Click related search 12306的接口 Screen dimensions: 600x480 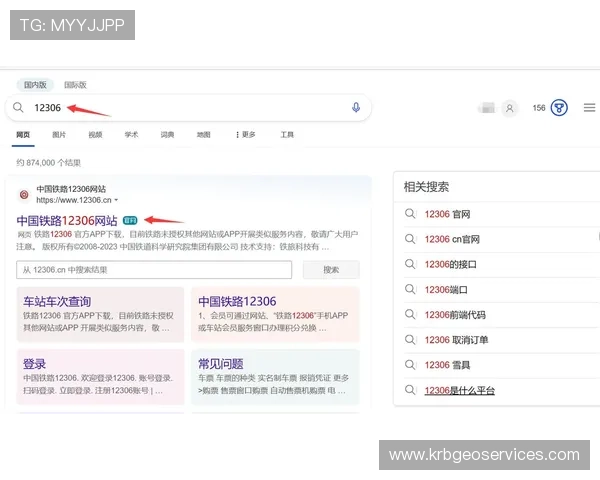point(450,264)
